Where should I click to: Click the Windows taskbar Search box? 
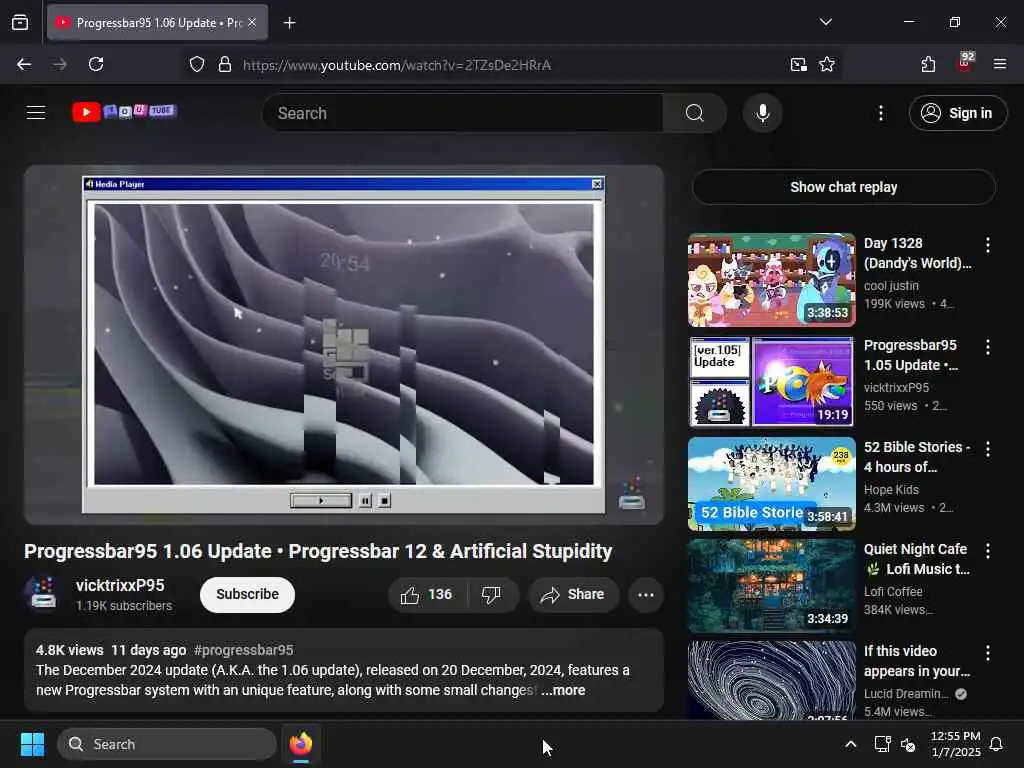pos(167,744)
